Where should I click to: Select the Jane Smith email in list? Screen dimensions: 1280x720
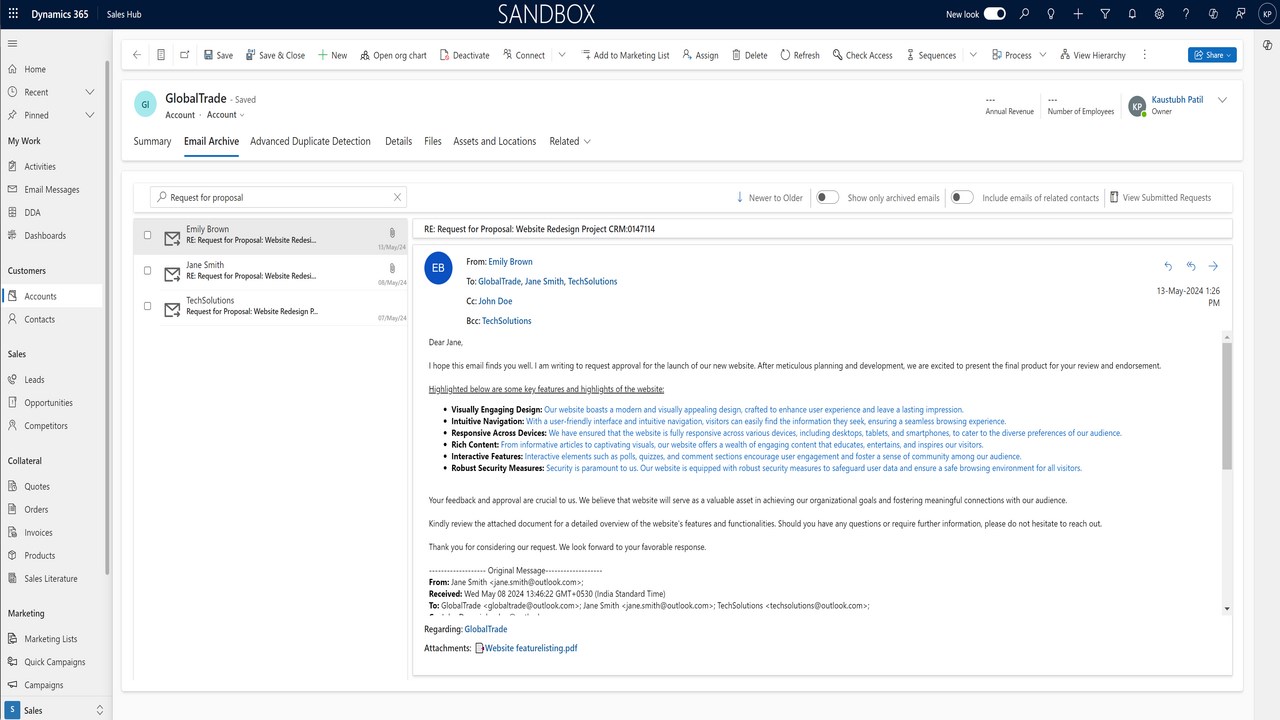click(270, 271)
